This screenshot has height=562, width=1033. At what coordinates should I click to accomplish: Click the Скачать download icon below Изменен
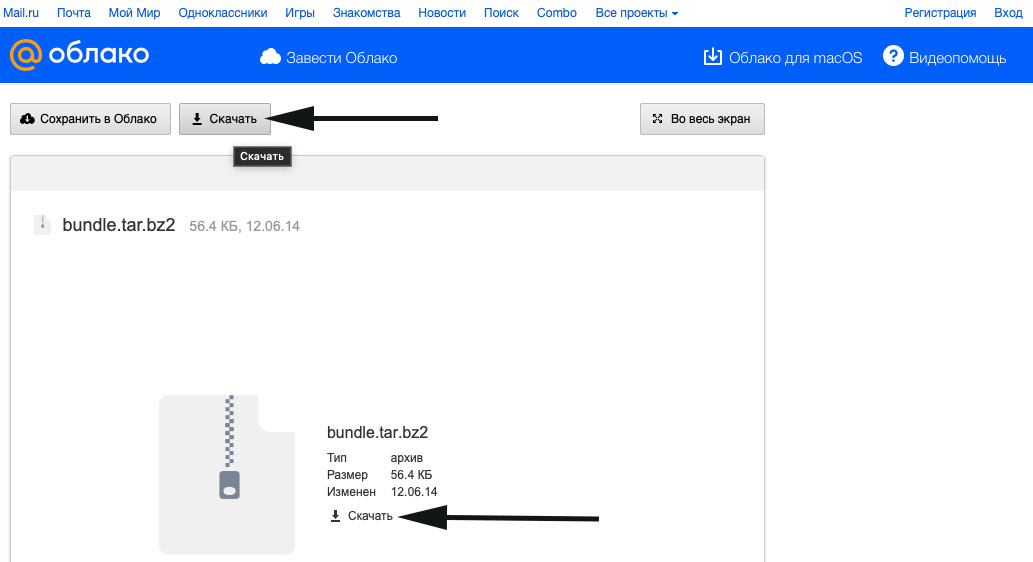(x=335, y=516)
